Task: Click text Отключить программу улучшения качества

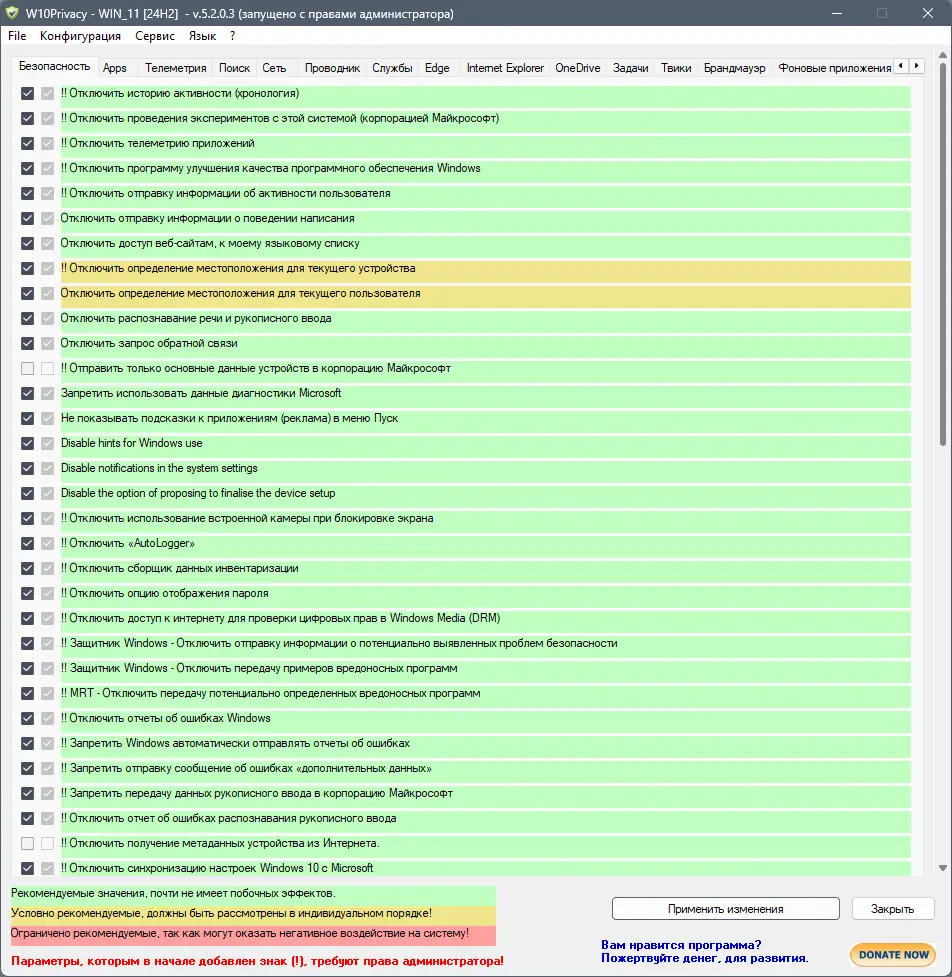Action: point(270,168)
